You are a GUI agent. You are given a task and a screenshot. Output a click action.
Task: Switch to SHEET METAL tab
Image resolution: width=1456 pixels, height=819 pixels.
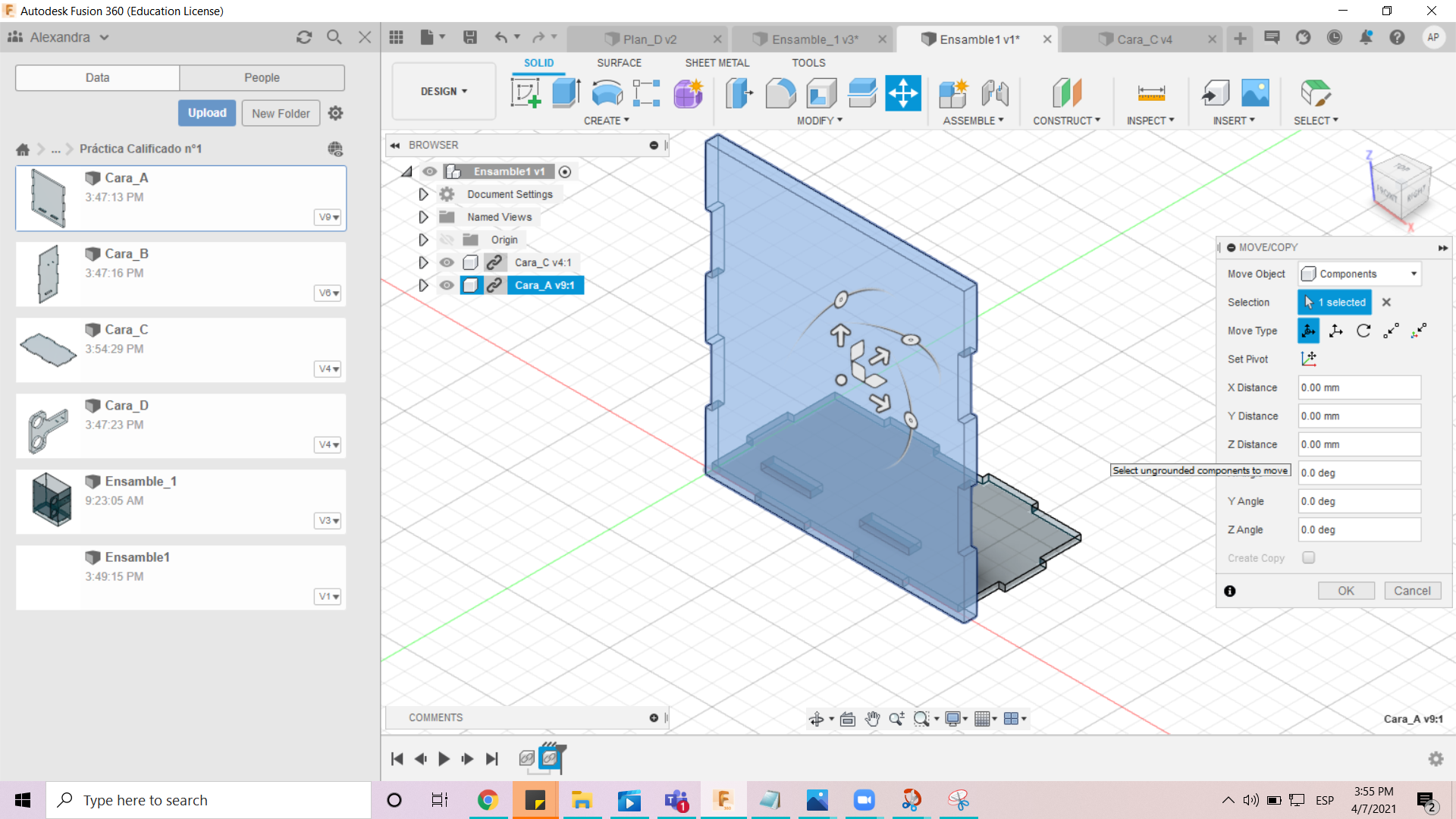tap(716, 62)
